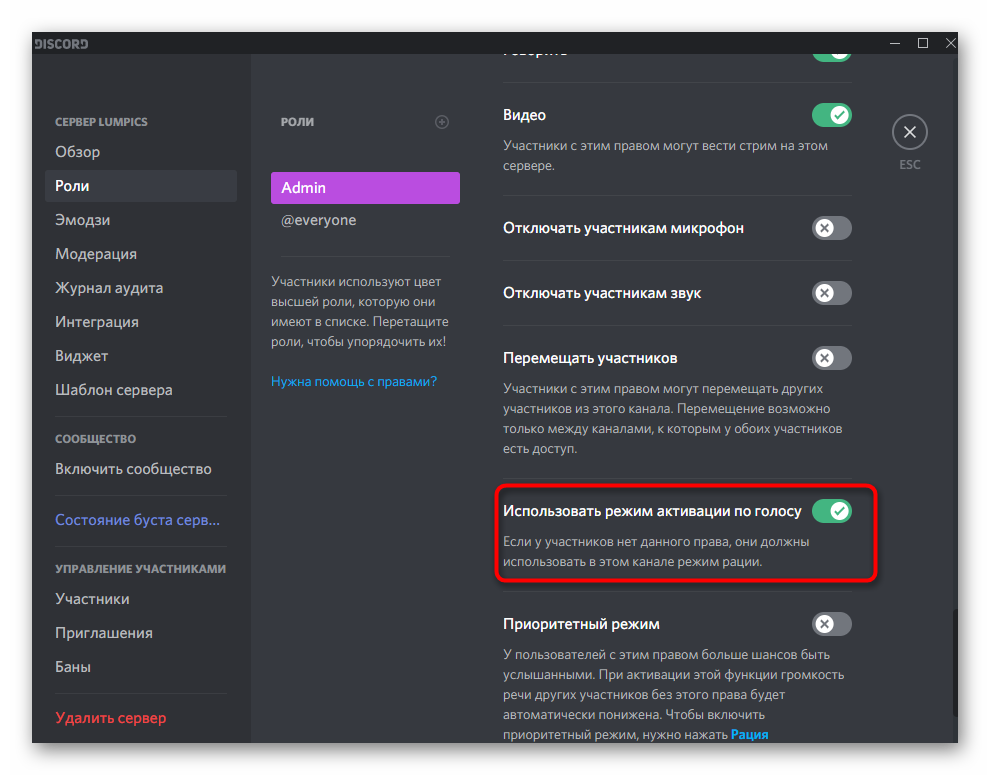Enable Отключать участникам микрофон toggle

(x=831, y=228)
